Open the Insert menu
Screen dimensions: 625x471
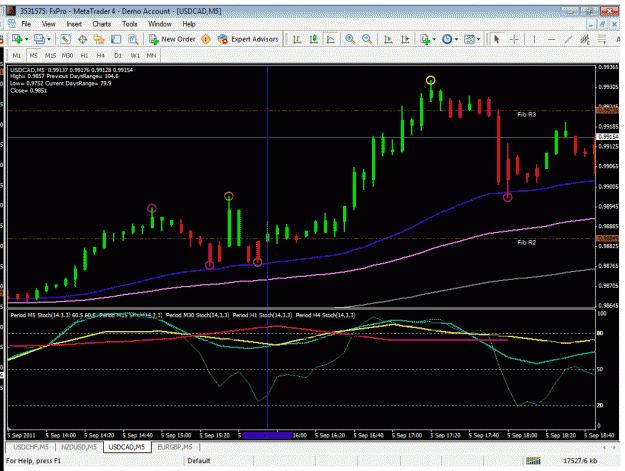click(74, 24)
